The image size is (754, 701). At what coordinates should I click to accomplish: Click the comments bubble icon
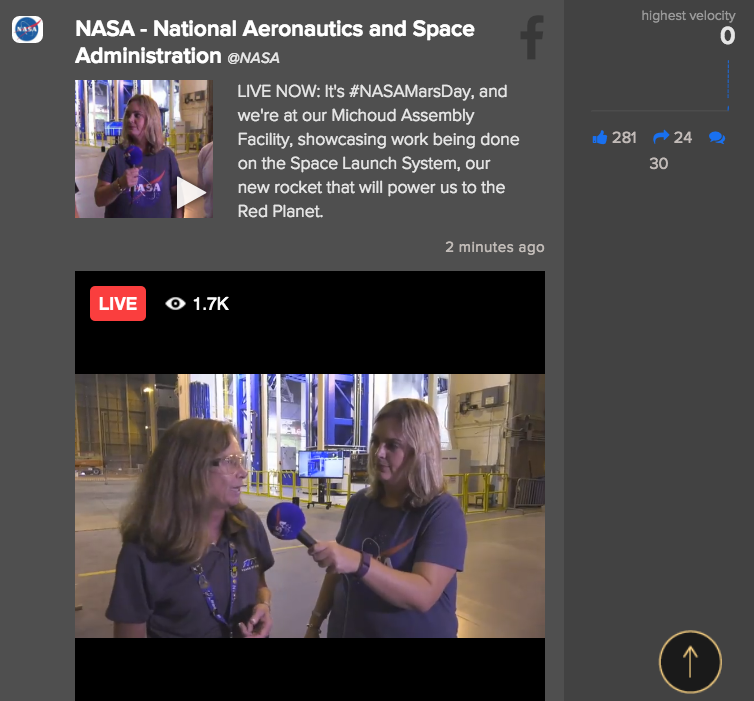(717, 138)
